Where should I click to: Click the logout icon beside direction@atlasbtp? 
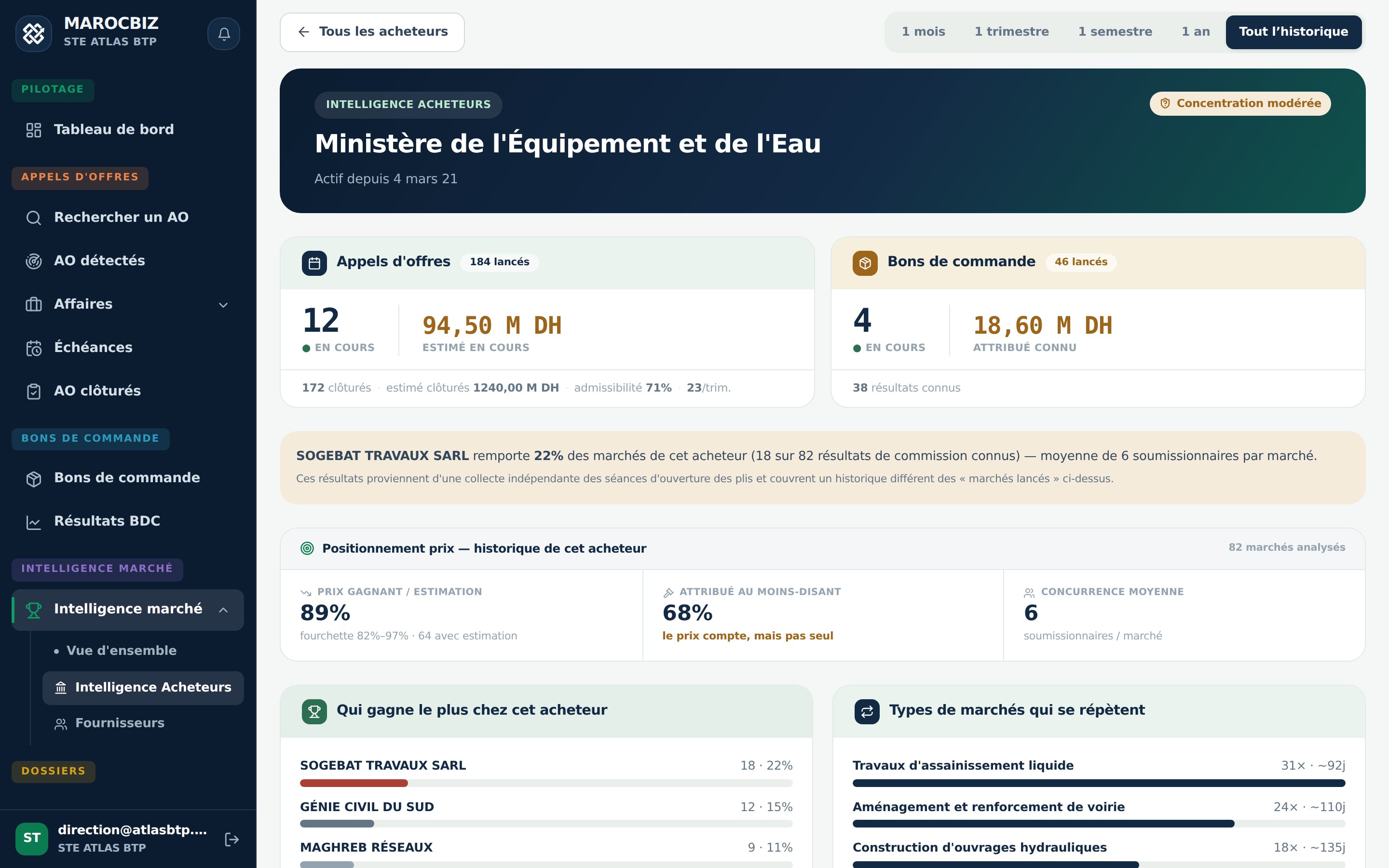click(231, 839)
